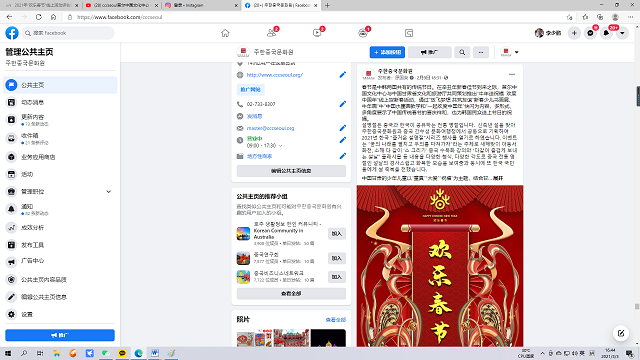The width and height of the screenshot is (640, 360).
Task: Open 公共主页内容品质 in sidebar
Action: (60, 280)
